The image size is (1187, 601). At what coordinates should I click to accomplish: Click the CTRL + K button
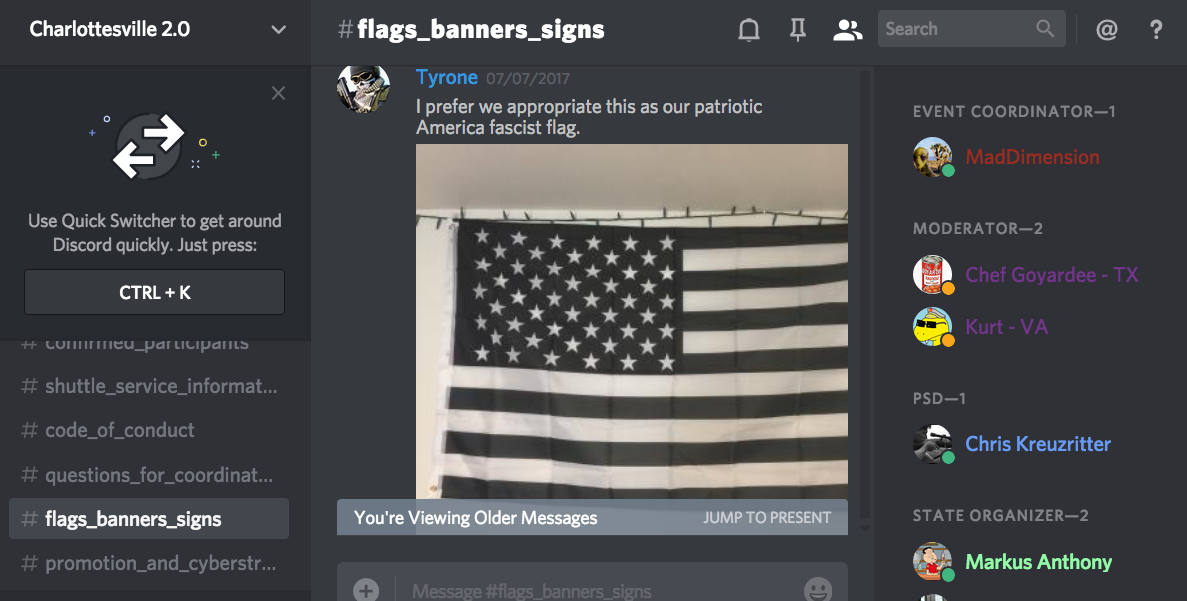click(x=154, y=292)
